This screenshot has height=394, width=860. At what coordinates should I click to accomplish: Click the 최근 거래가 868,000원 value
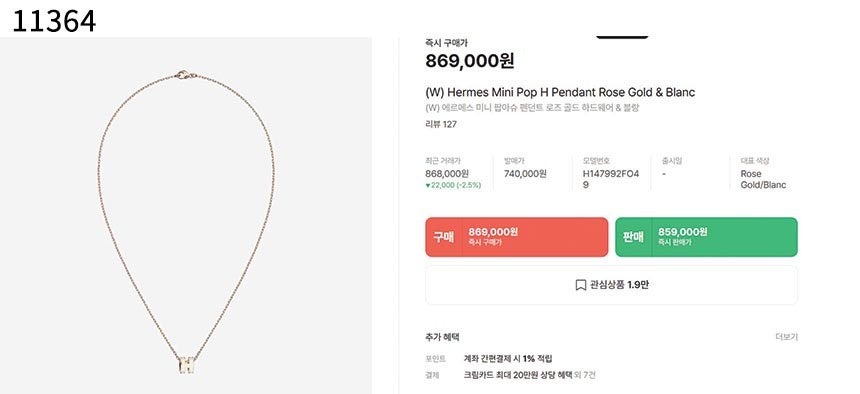(x=447, y=174)
